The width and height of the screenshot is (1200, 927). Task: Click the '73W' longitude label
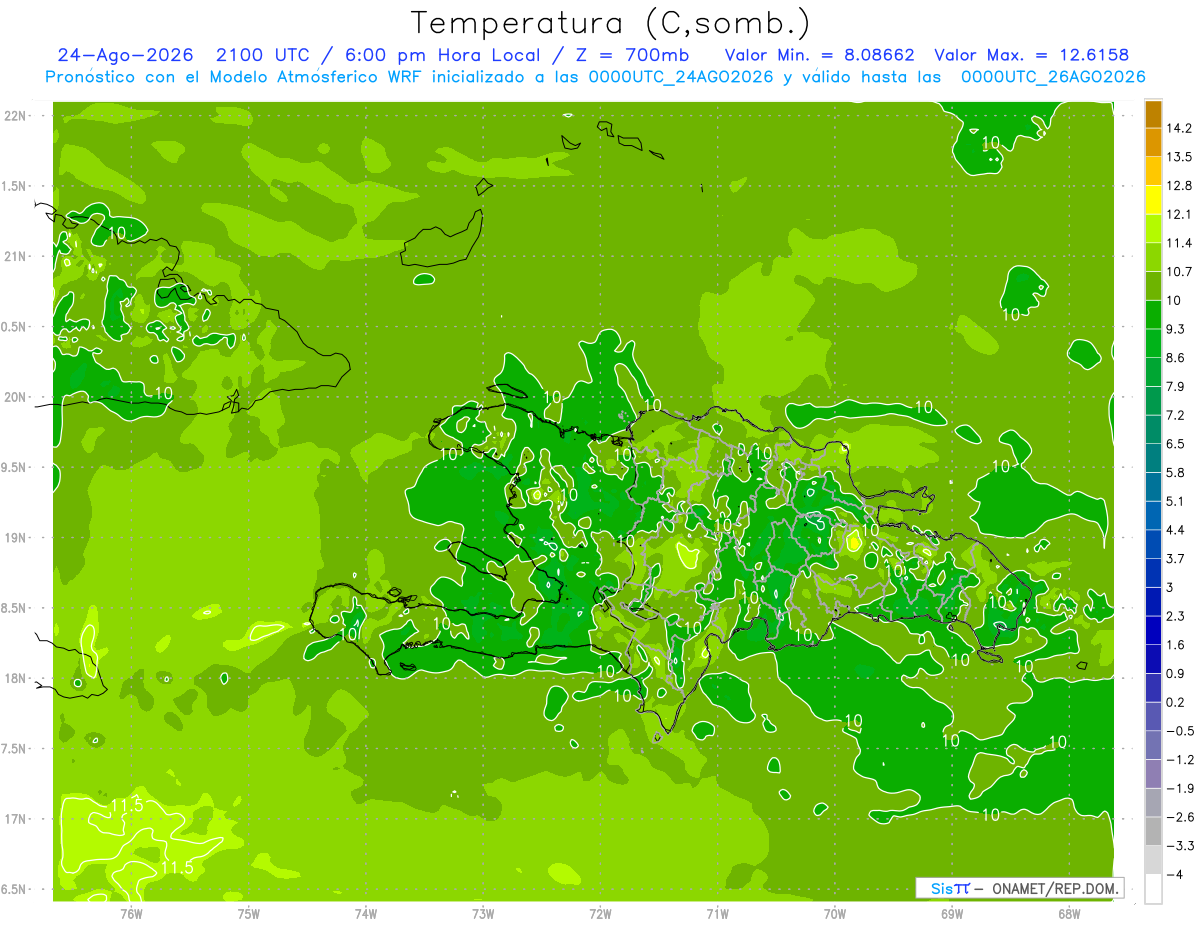coord(483,914)
